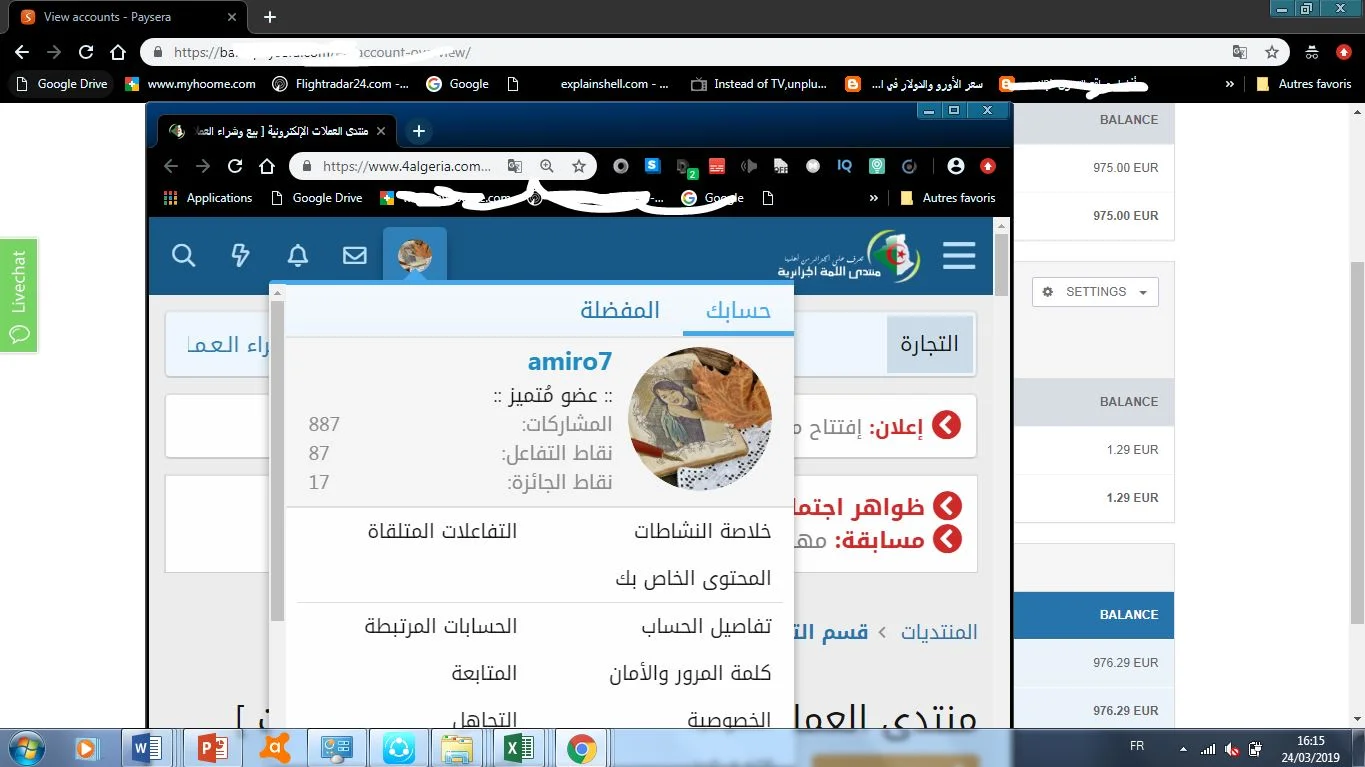Show hidden system tray icons arrow

pos(1184,748)
